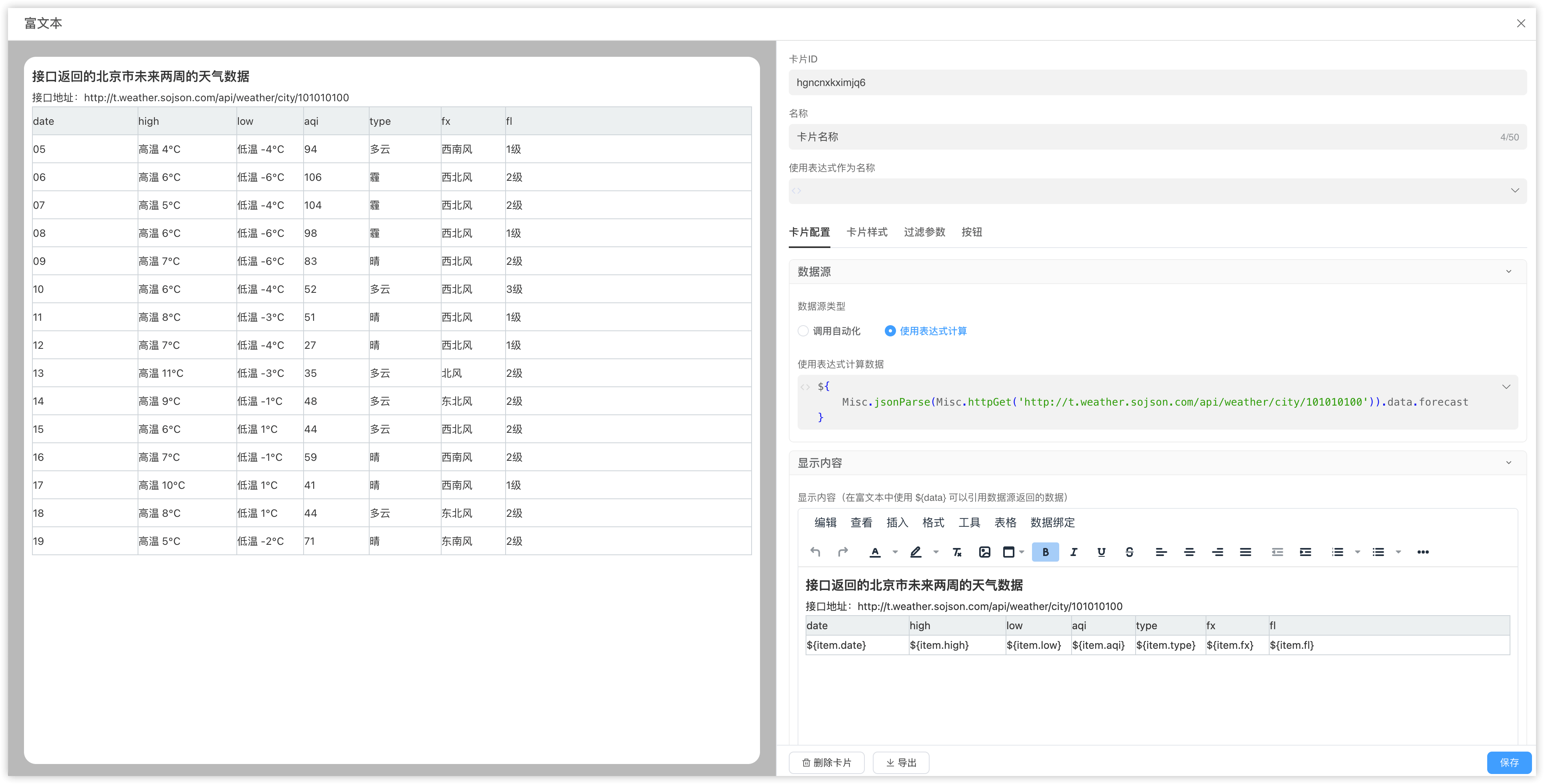Viewport: 1544px width, 784px height.
Task: Click the 名称 input field
Action: 1139,137
